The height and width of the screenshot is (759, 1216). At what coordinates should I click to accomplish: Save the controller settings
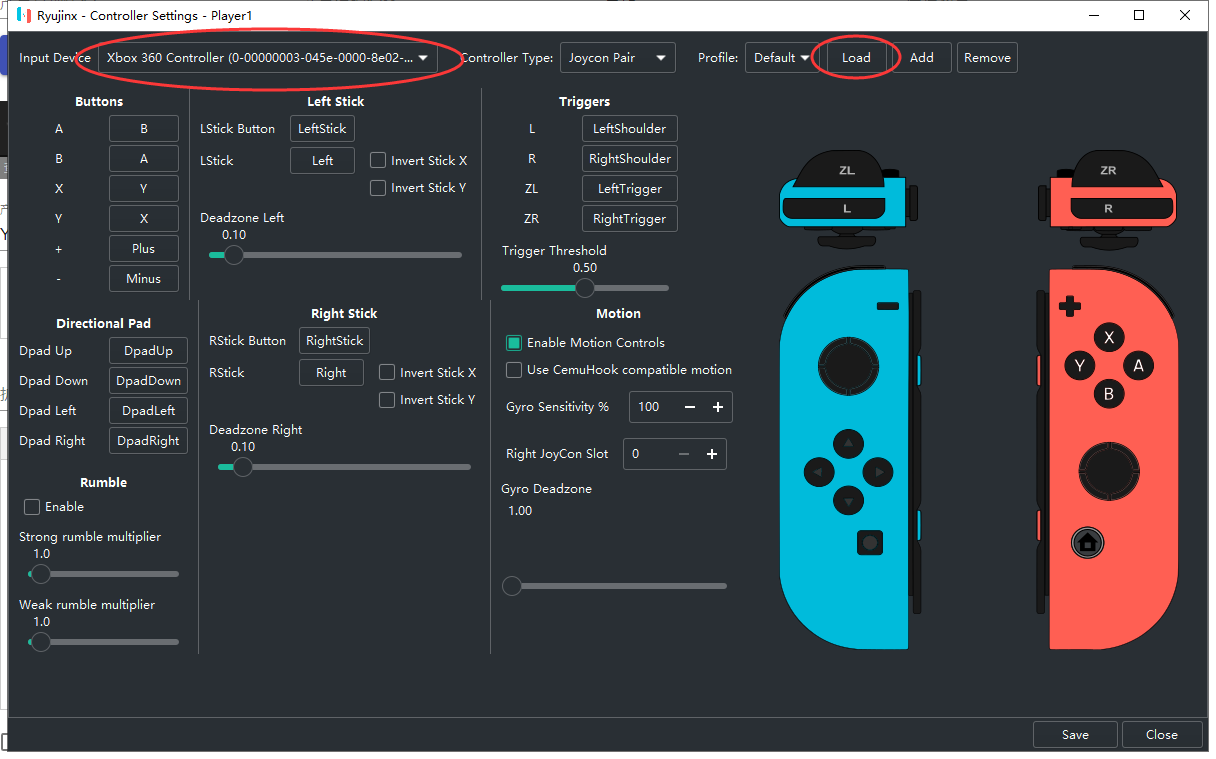click(1075, 735)
